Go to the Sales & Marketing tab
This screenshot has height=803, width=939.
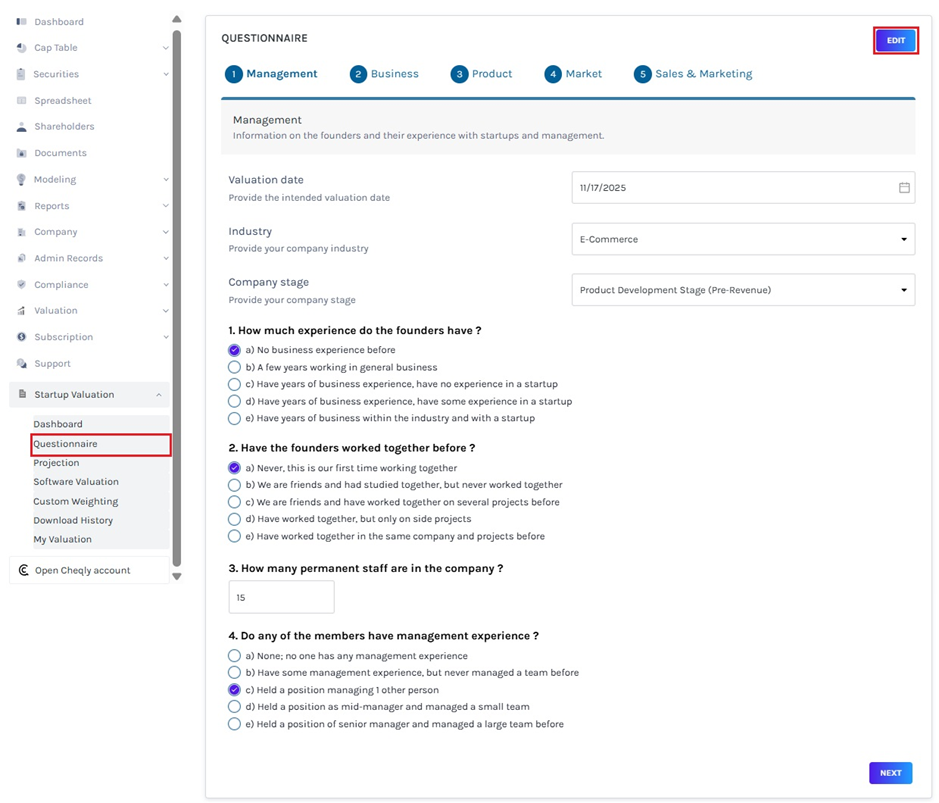pyautogui.click(x=692, y=74)
